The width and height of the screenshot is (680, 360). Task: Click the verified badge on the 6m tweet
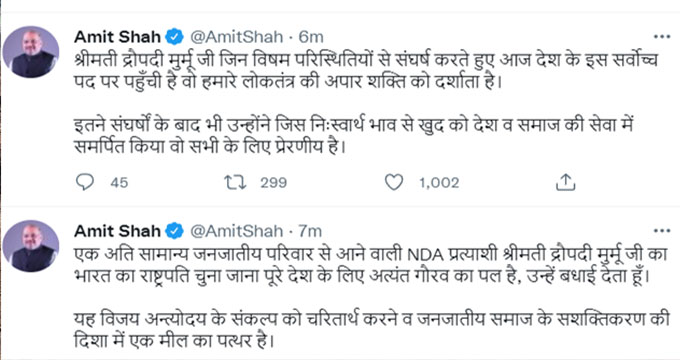tap(175, 37)
